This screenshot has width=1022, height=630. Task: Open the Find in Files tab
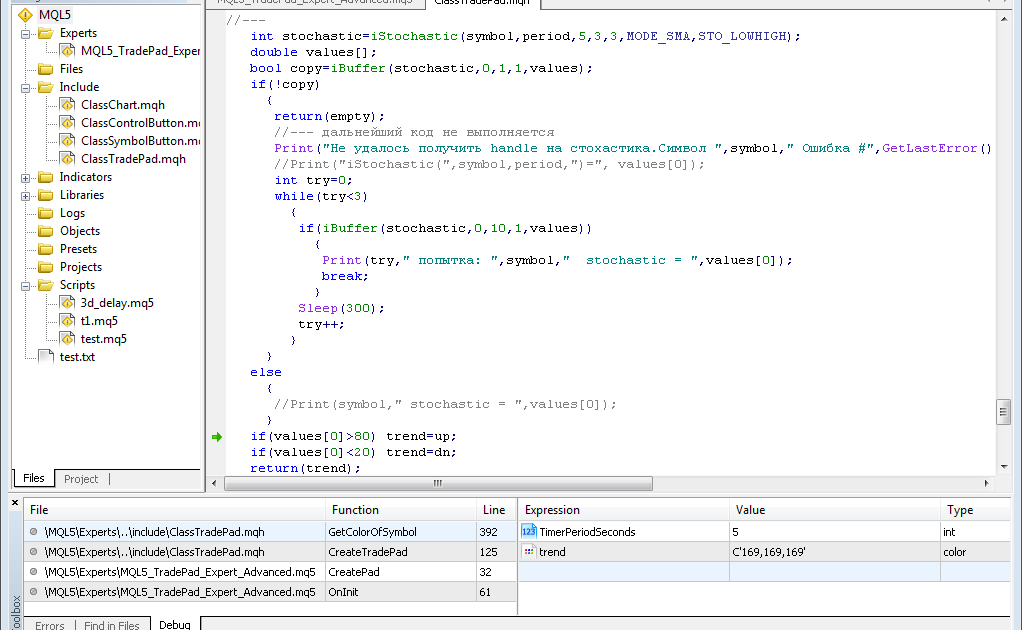111,625
